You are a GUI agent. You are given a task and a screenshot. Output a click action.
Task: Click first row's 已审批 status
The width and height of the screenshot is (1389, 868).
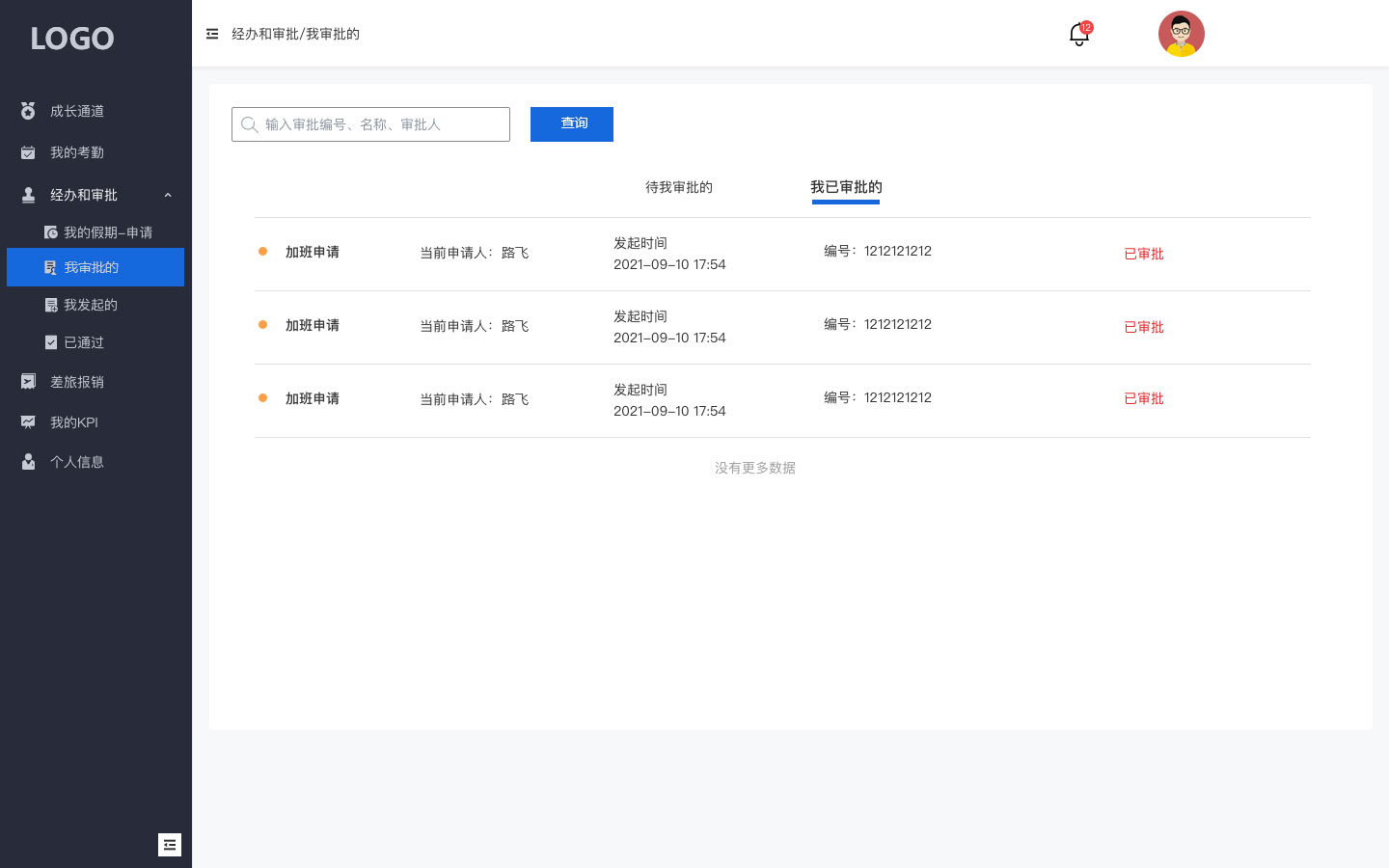[x=1144, y=254]
